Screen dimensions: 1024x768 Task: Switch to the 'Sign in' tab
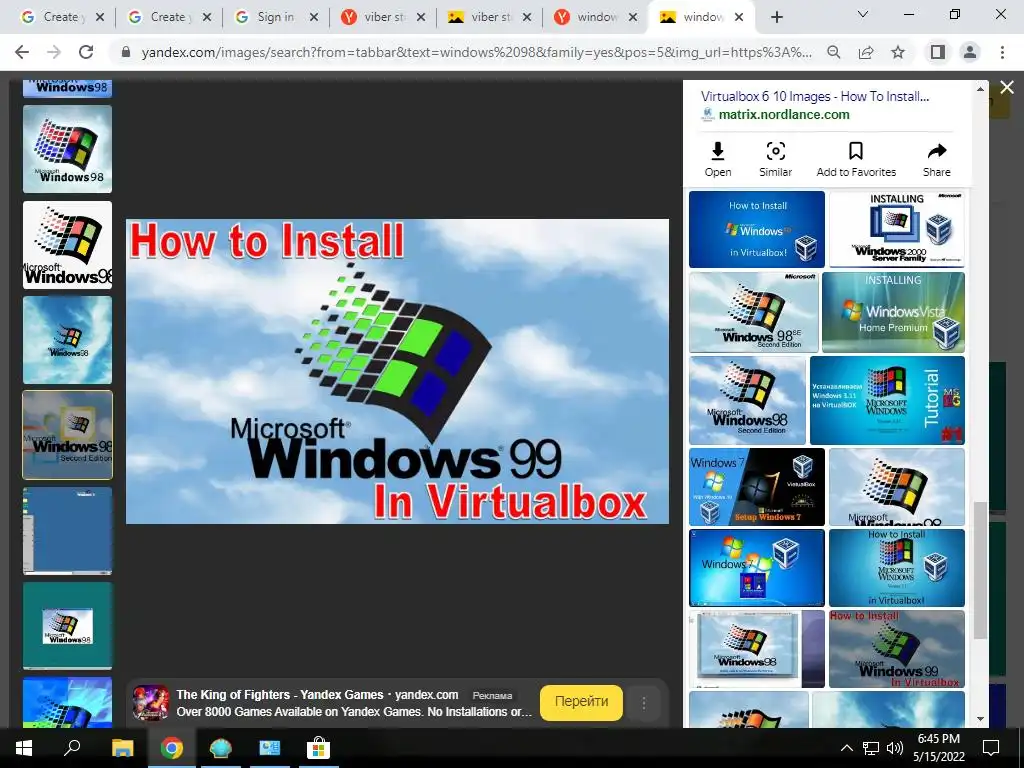click(x=276, y=18)
